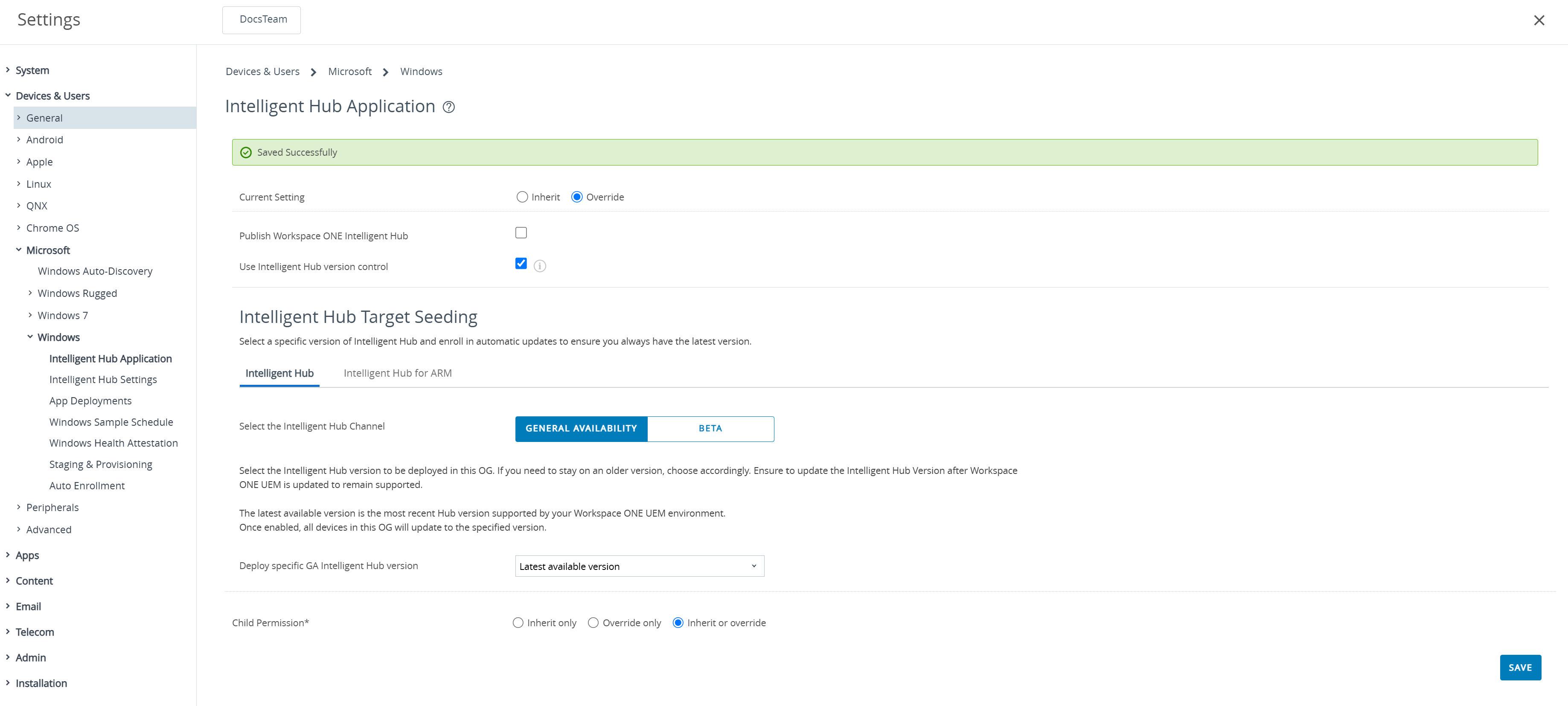Click the info icon next to version control
This screenshot has width=1568, height=706.
540,266
